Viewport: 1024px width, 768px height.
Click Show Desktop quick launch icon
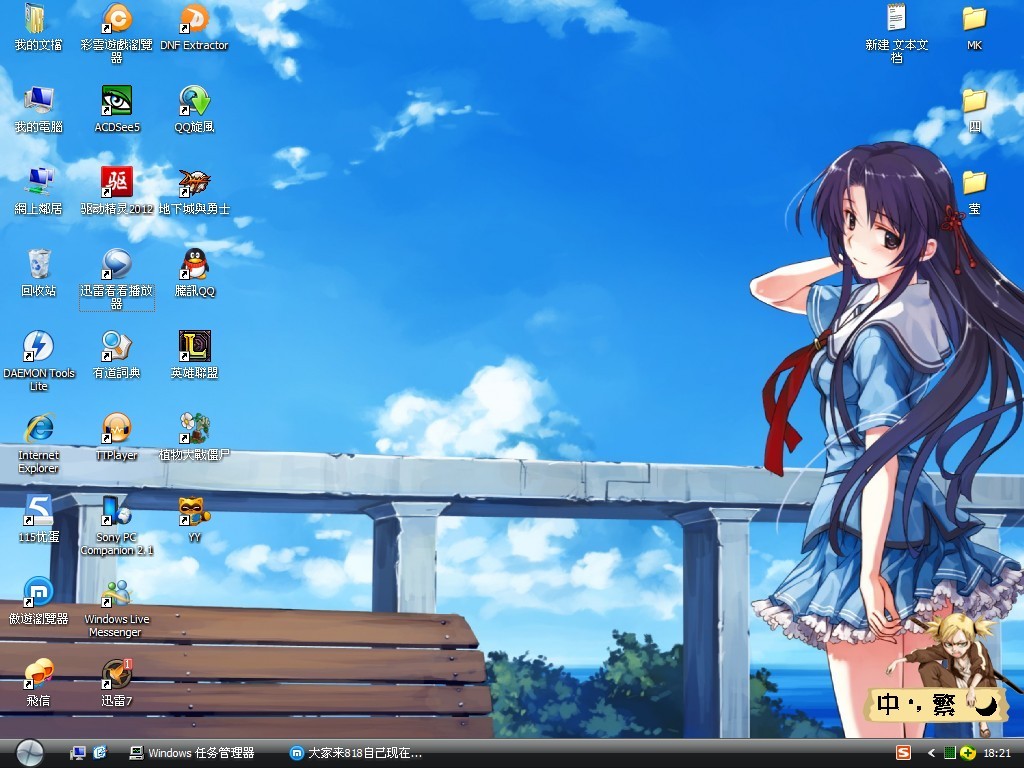tap(78, 753)
